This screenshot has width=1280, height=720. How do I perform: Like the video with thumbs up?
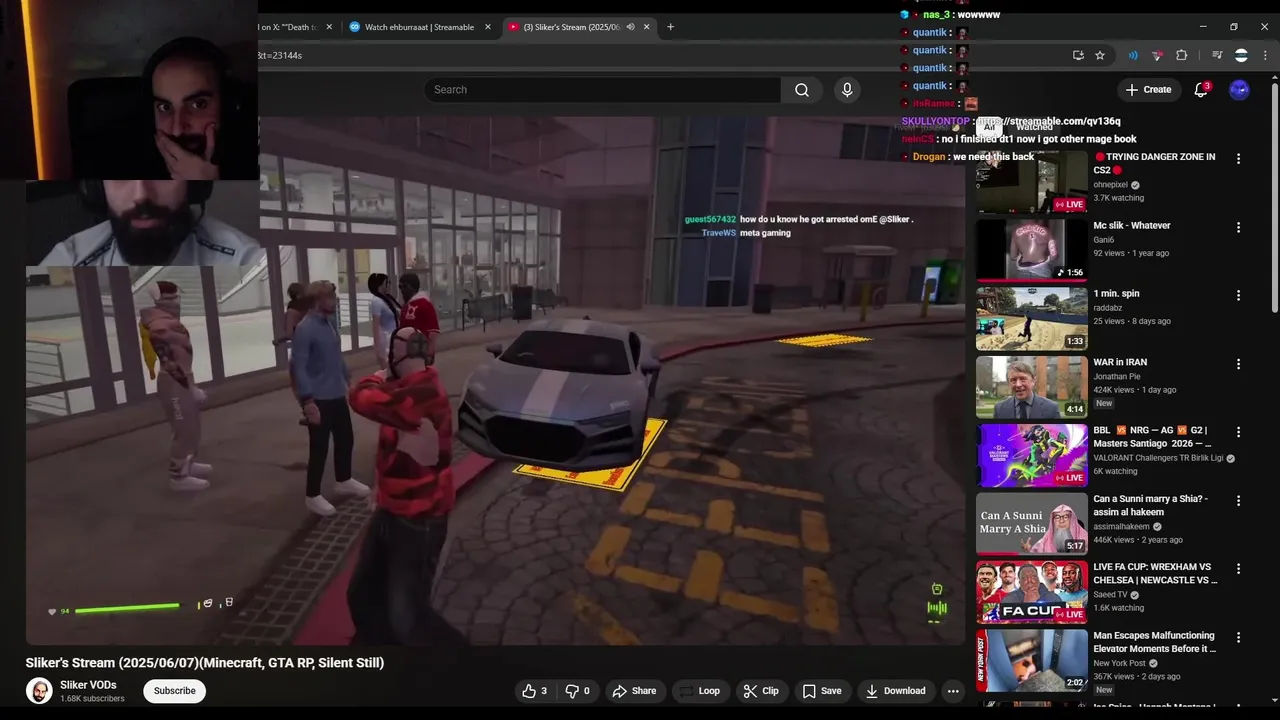click(x=534, y=691)
